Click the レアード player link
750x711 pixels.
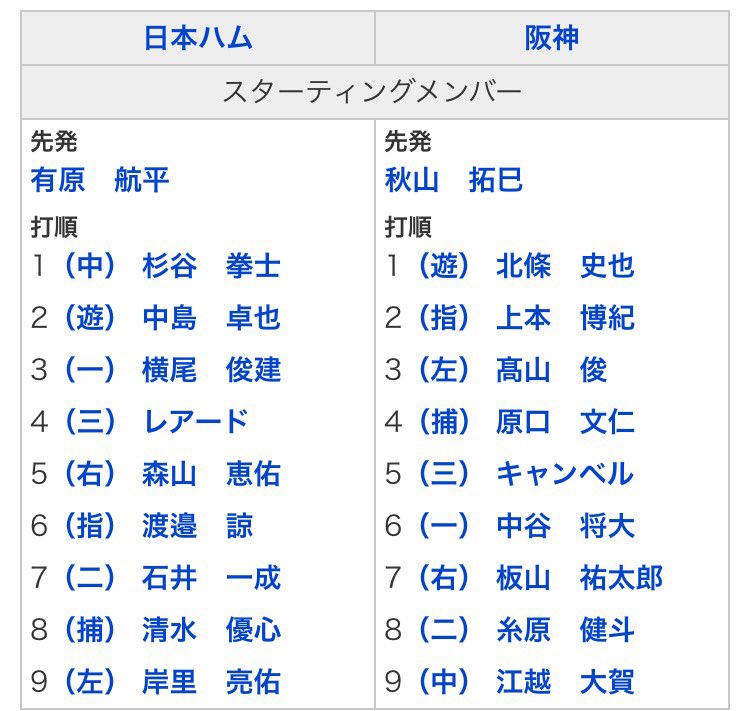[194, 422]
